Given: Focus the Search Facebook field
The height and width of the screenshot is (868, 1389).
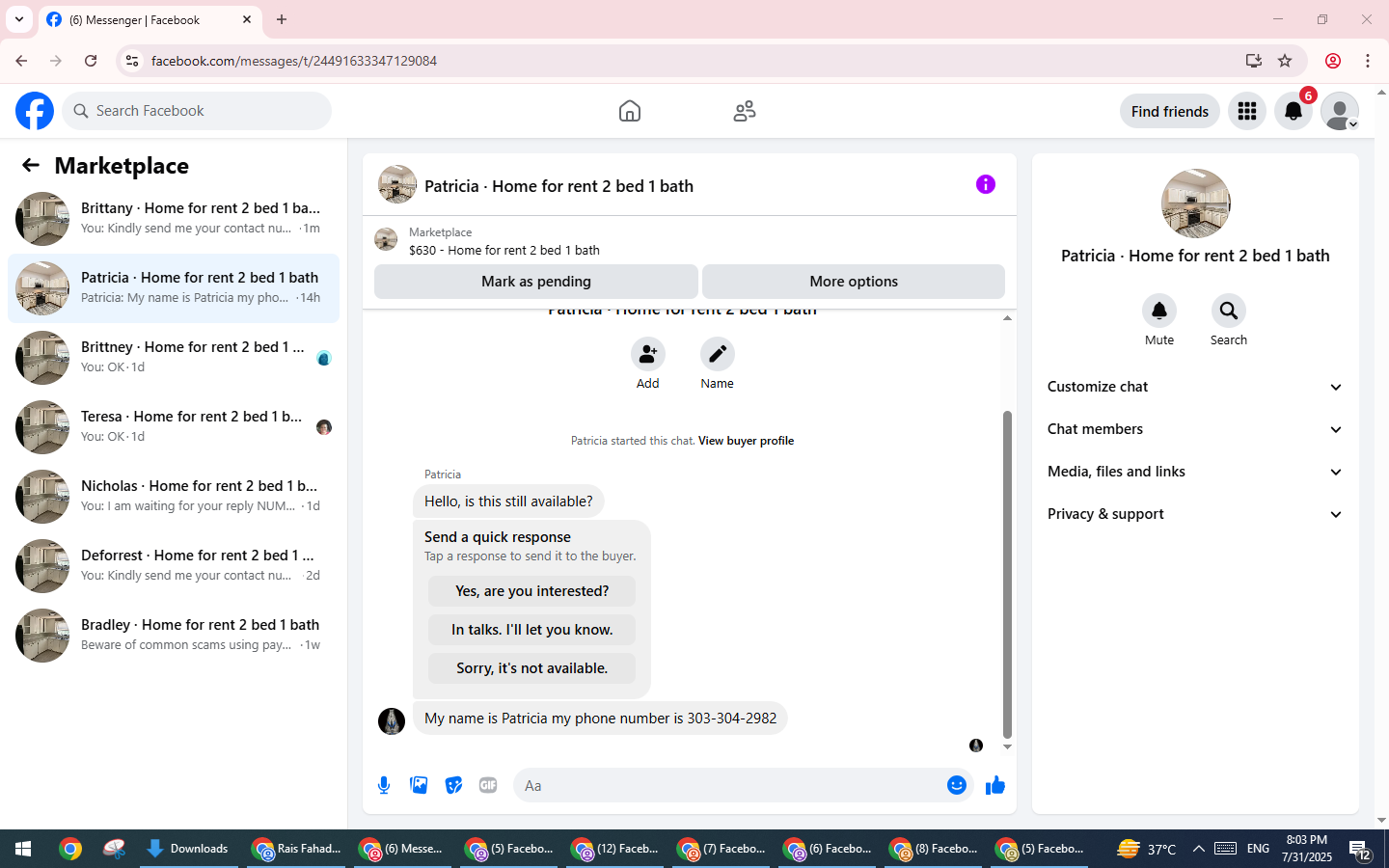Looking at the screenshot, I should 197,111.
